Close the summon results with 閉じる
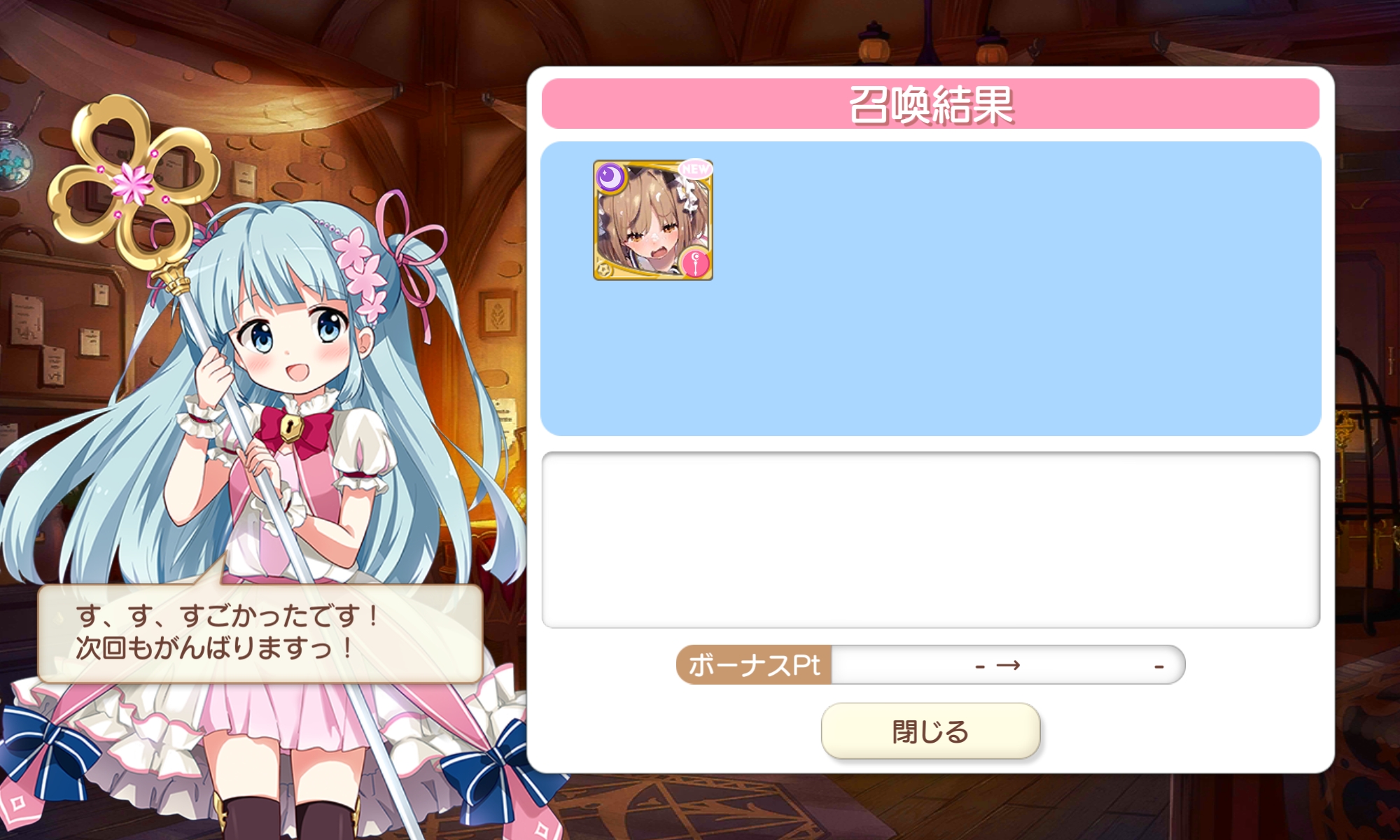The width and height of the screenshot is (1400, 840). pyautogui.click(x=930, y=731)
